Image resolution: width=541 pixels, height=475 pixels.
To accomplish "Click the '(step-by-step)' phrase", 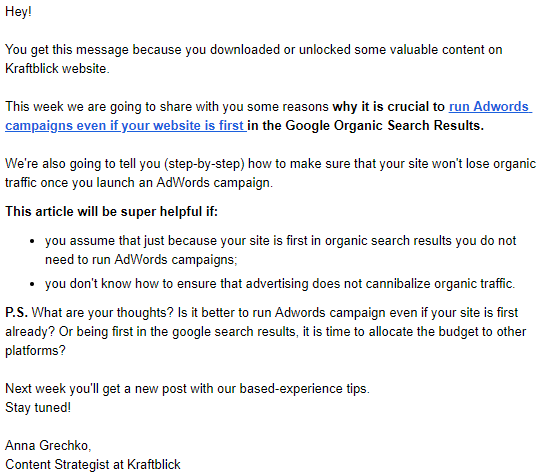I will (204, 164).
